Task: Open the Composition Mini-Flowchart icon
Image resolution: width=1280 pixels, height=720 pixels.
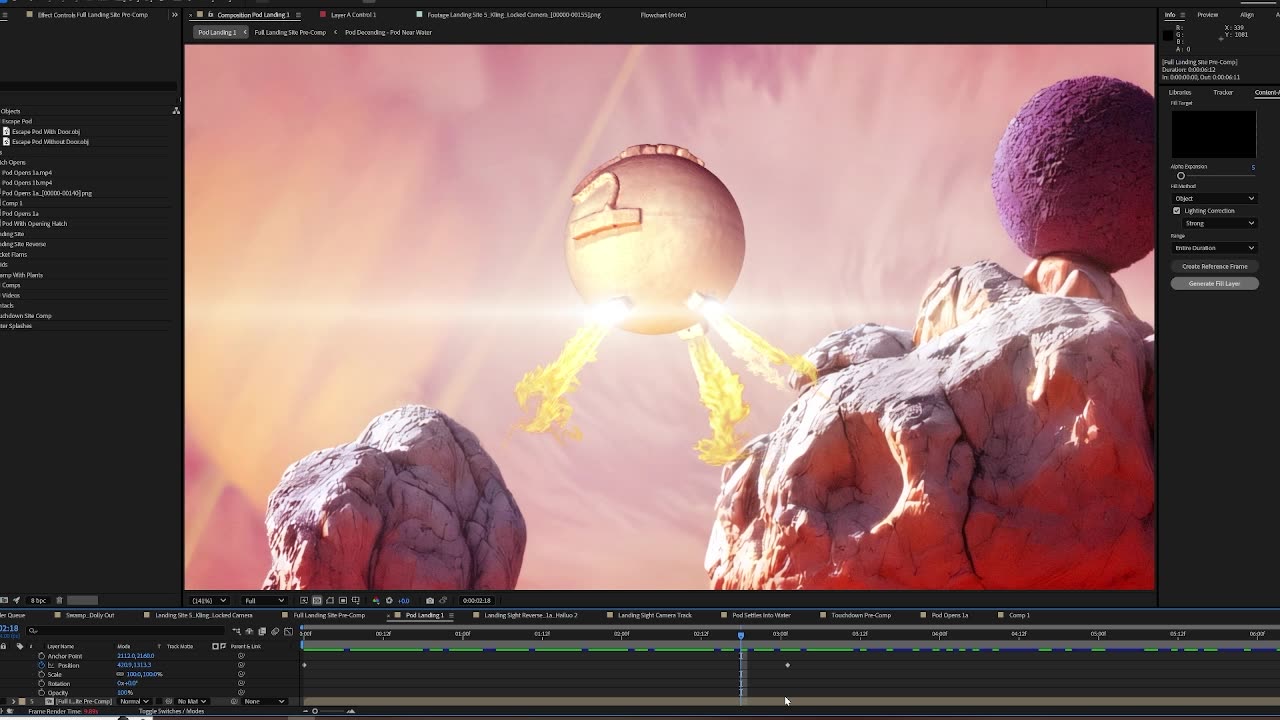Action: 236,631
